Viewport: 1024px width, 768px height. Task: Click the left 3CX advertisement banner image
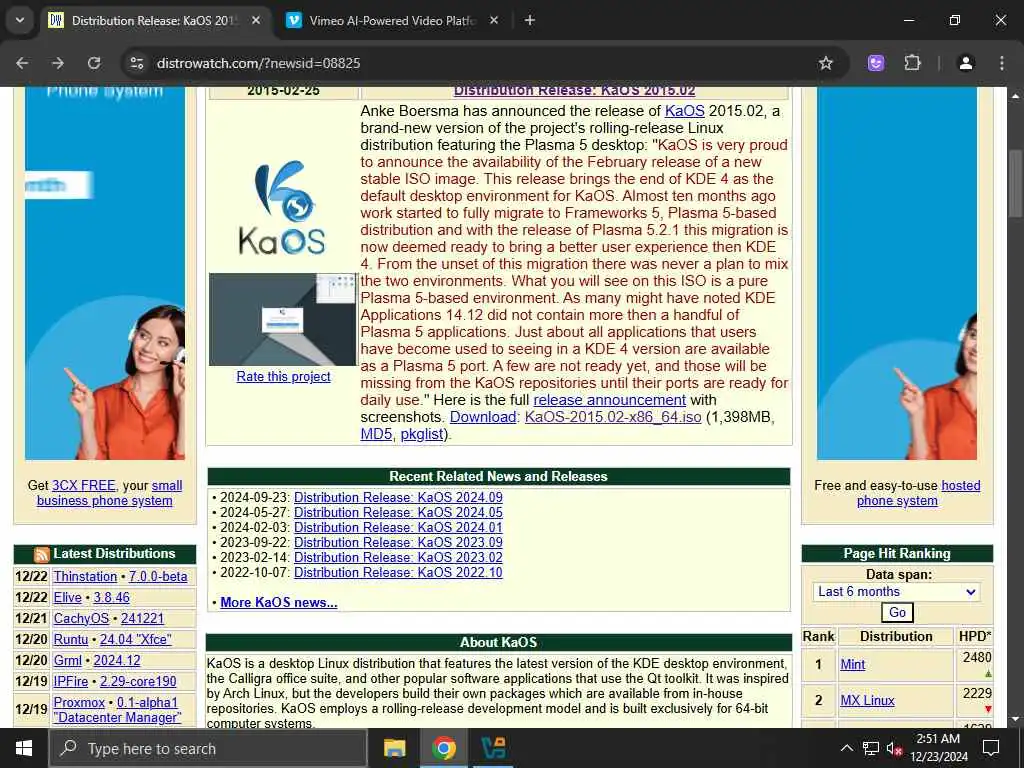point(104,274)
